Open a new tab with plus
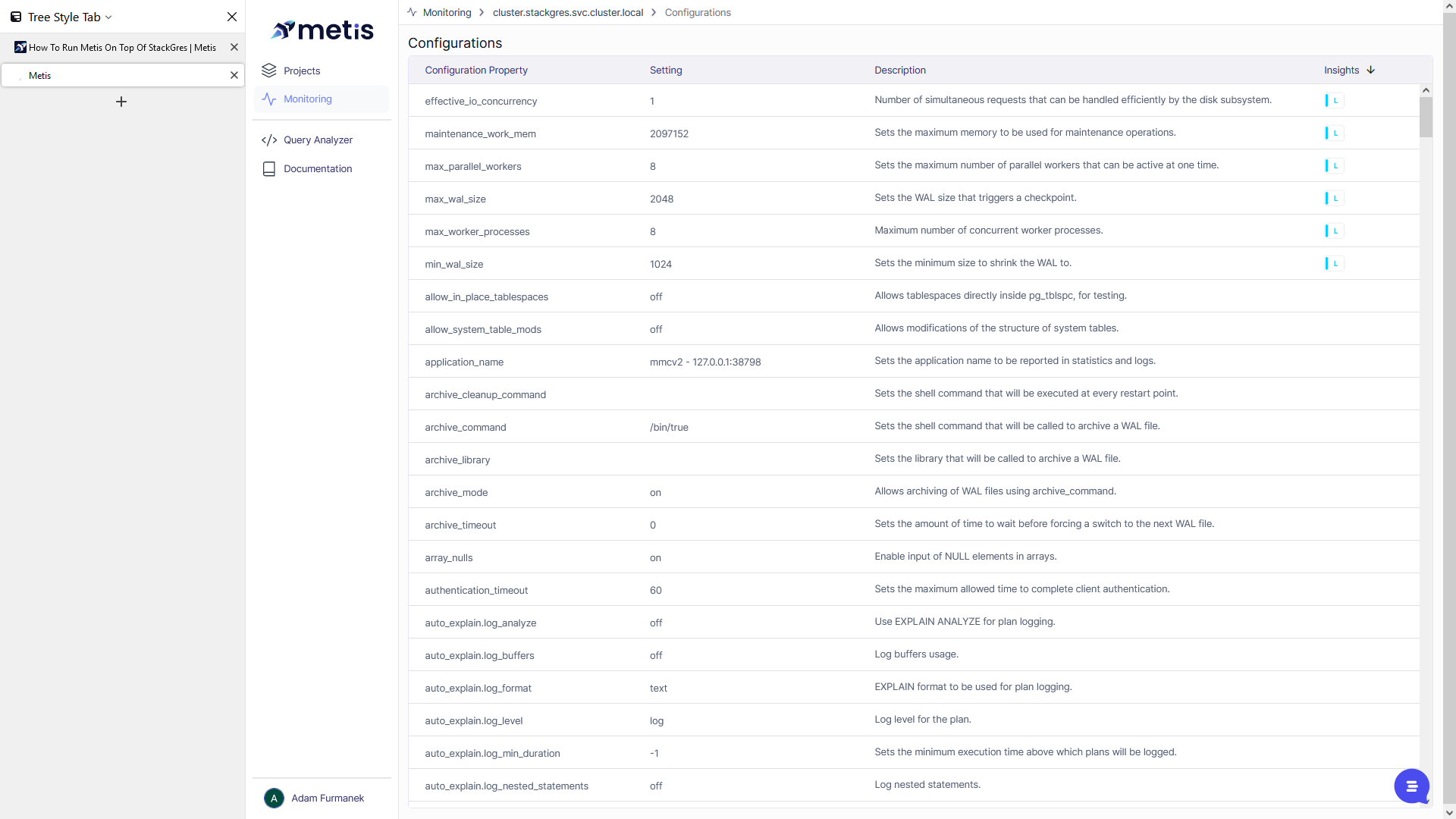The height and width of the screenshot is (819, 1456). click(x=121, y=102)
